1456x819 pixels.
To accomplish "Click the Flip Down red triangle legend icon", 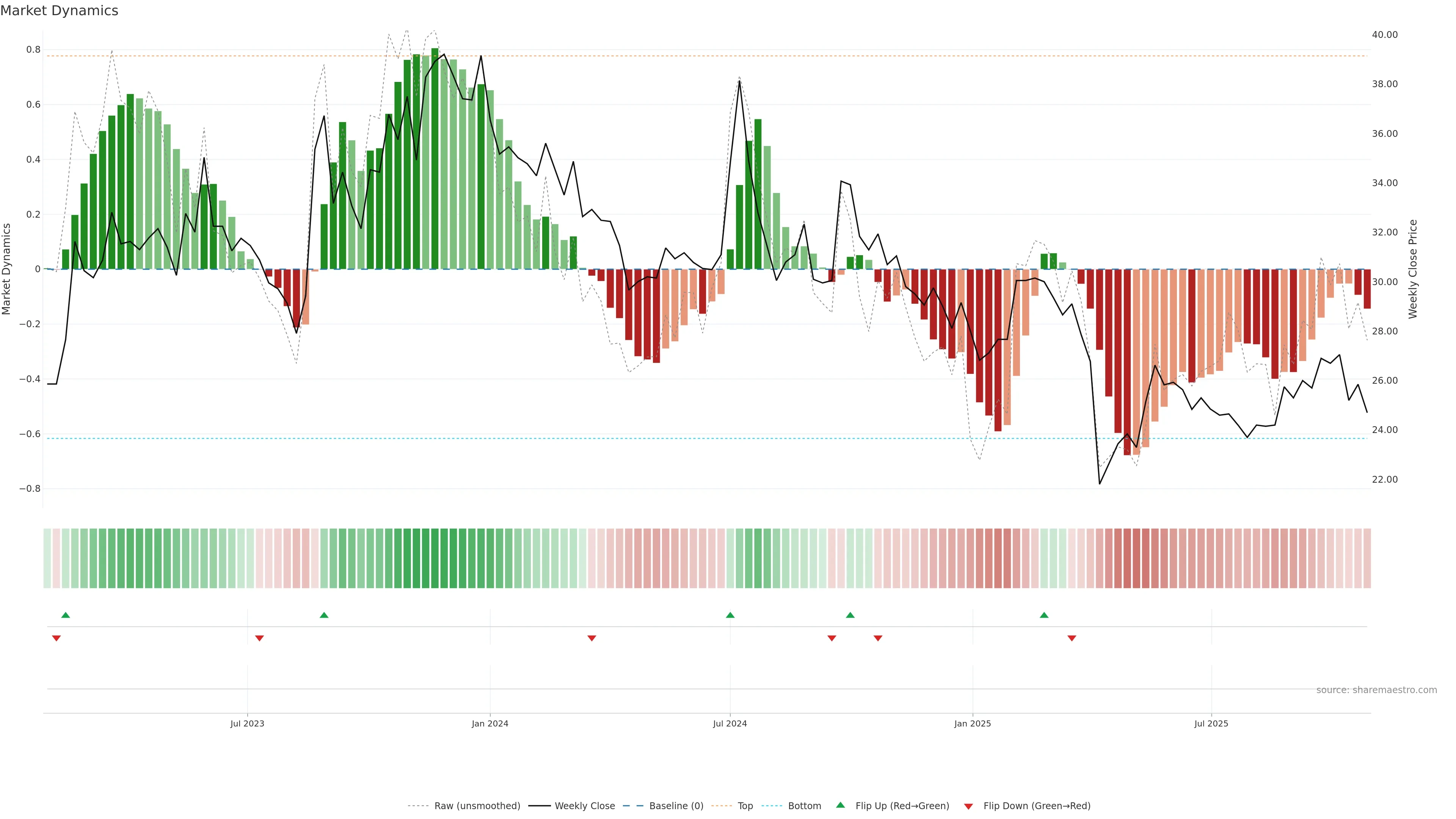I will coord(968,806).
